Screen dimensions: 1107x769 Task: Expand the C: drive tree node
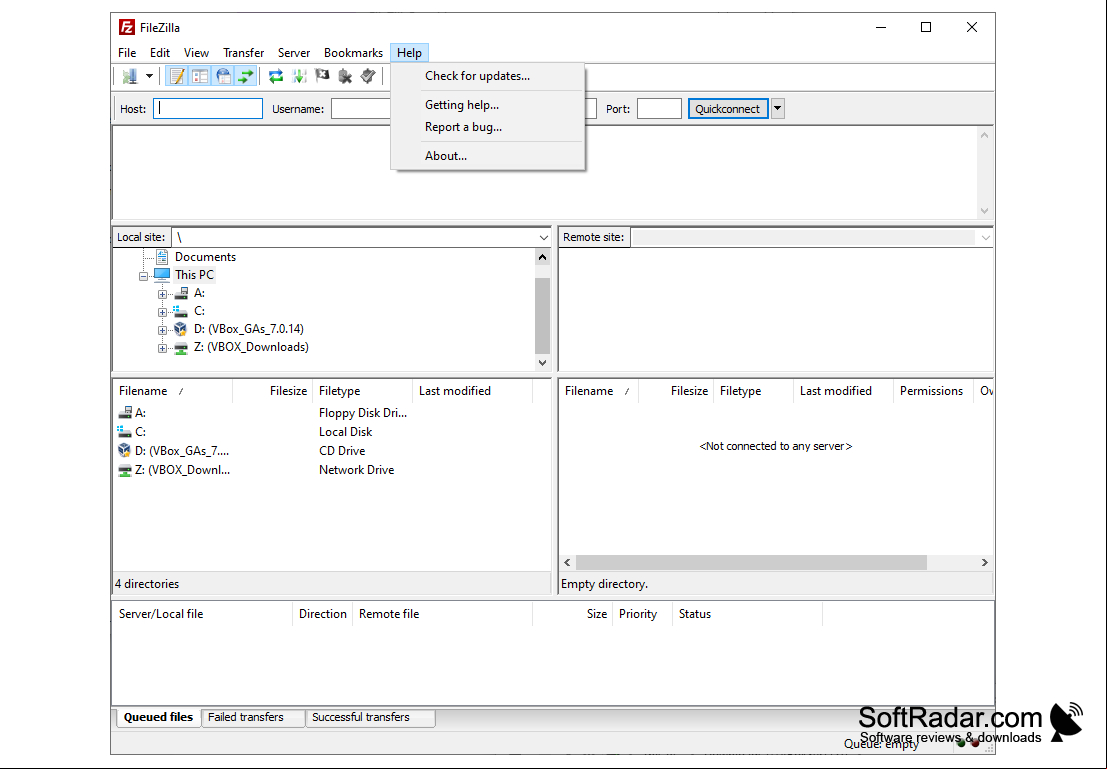point(162,312)
